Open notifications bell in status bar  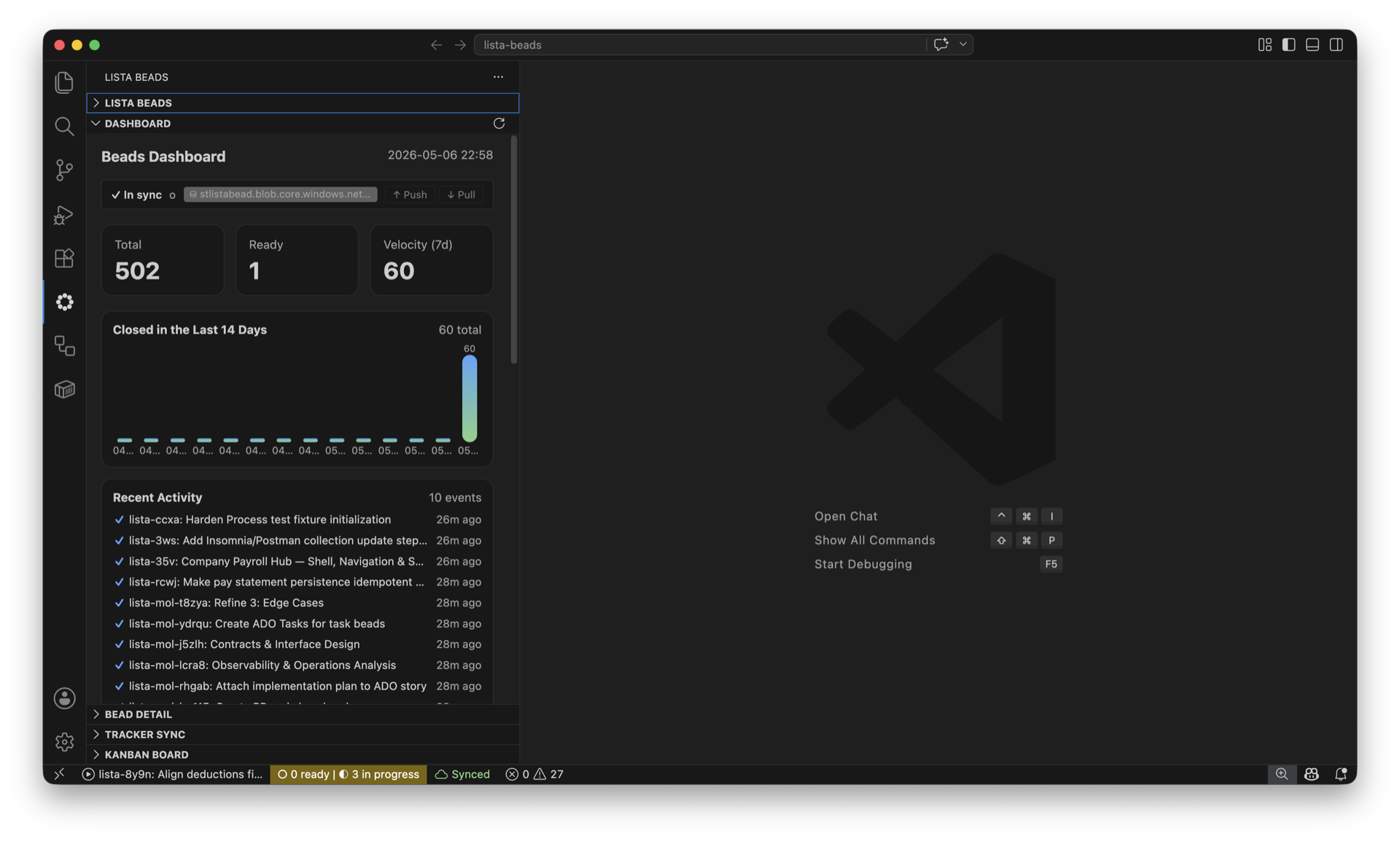[x=1340, y=774]
